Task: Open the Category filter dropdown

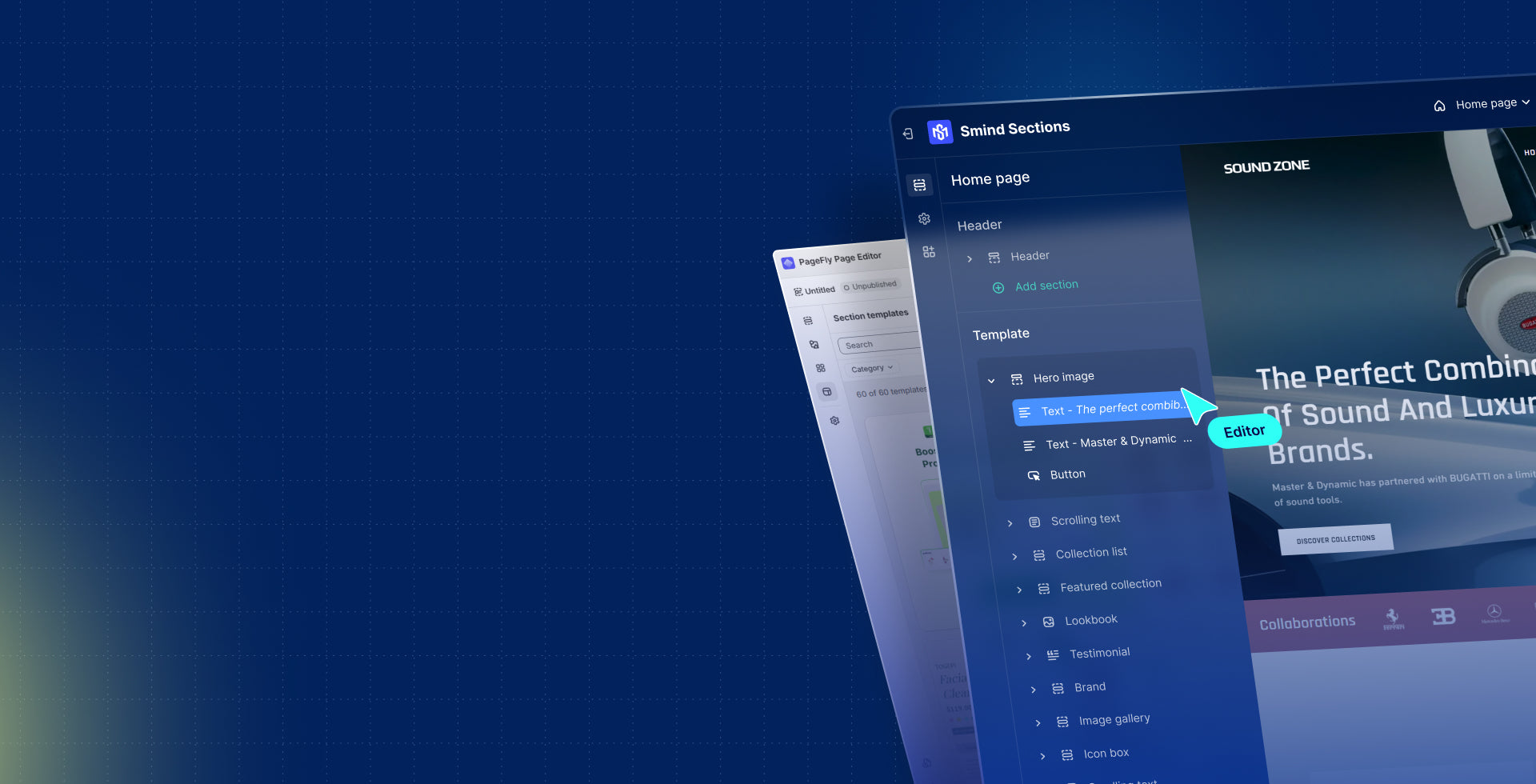Action: [871, 369]
